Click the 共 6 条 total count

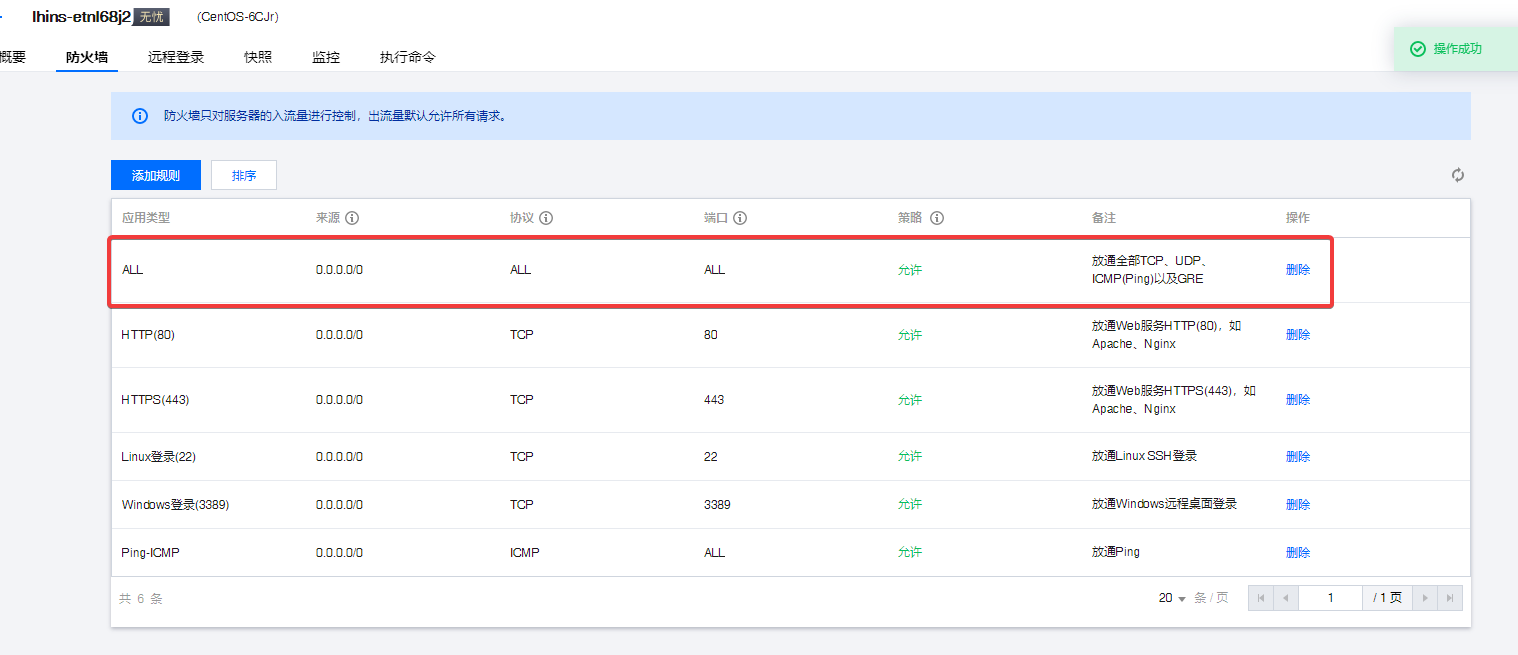pyautogui.click(x=141, y=598)
